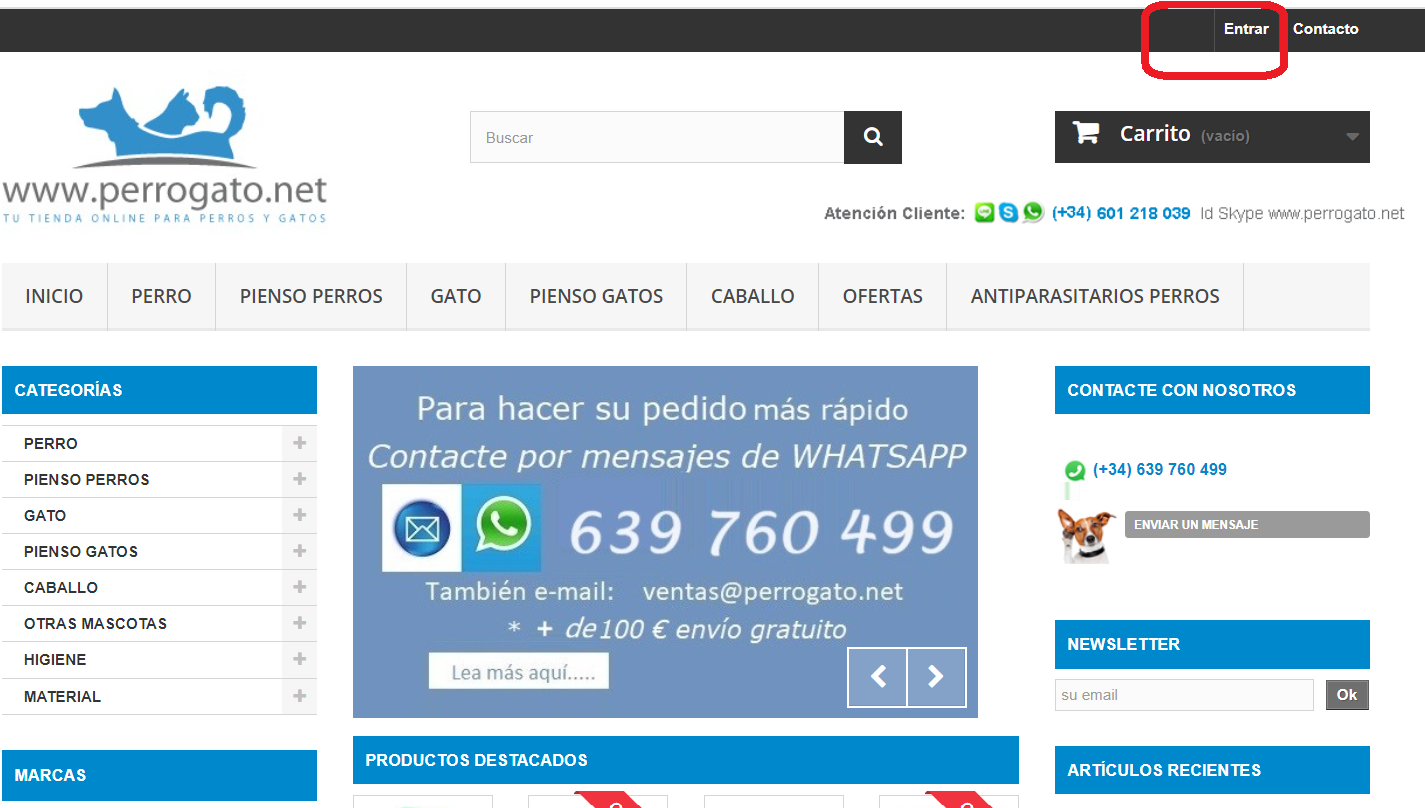Viewport: 1425px width, 808px height.
Task: Submit newsletter with Ok button
Action: (x=1347, y=695)
